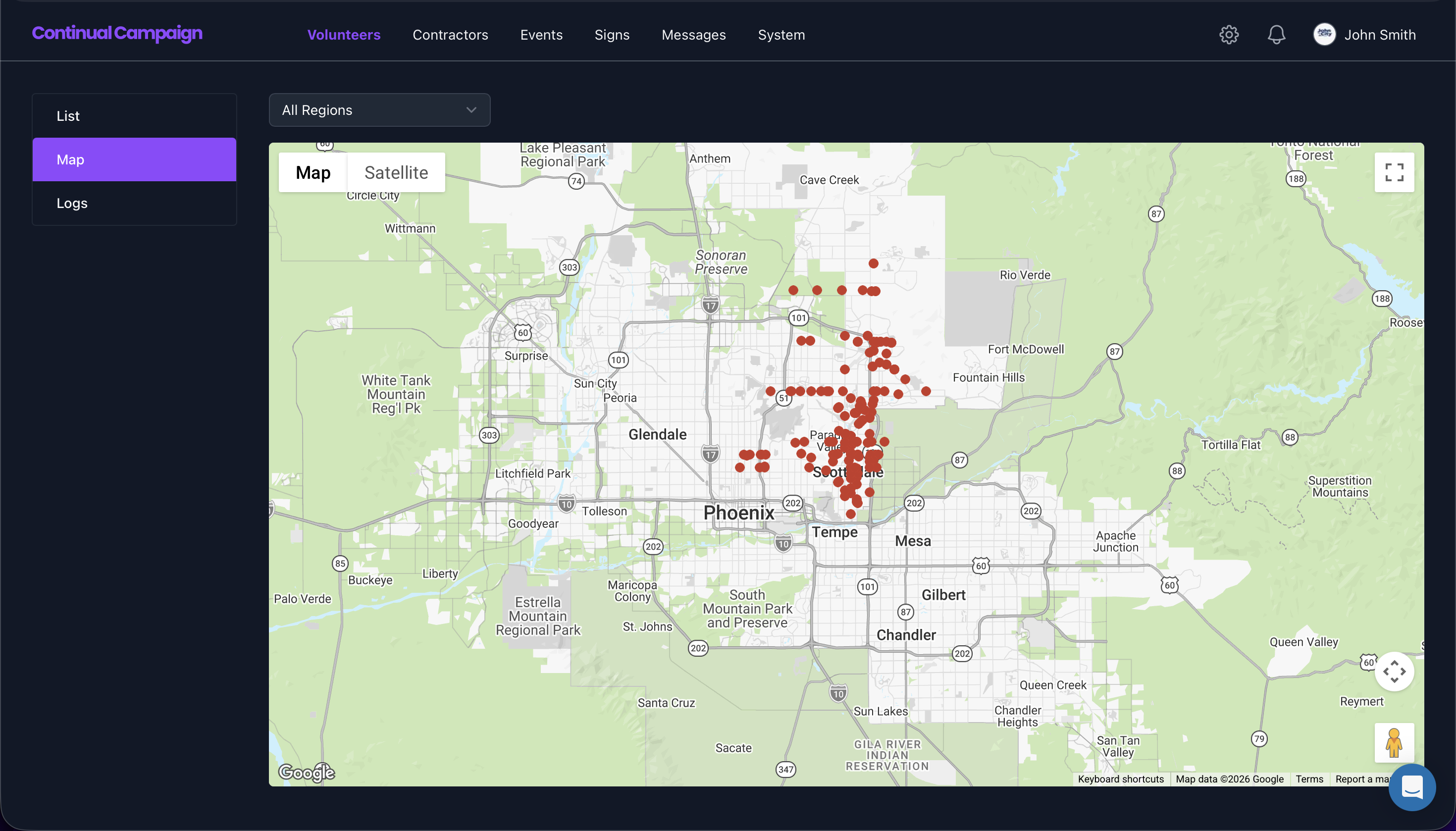Open the map Terms link
1456x831 pixels.
pos(1309,779)
